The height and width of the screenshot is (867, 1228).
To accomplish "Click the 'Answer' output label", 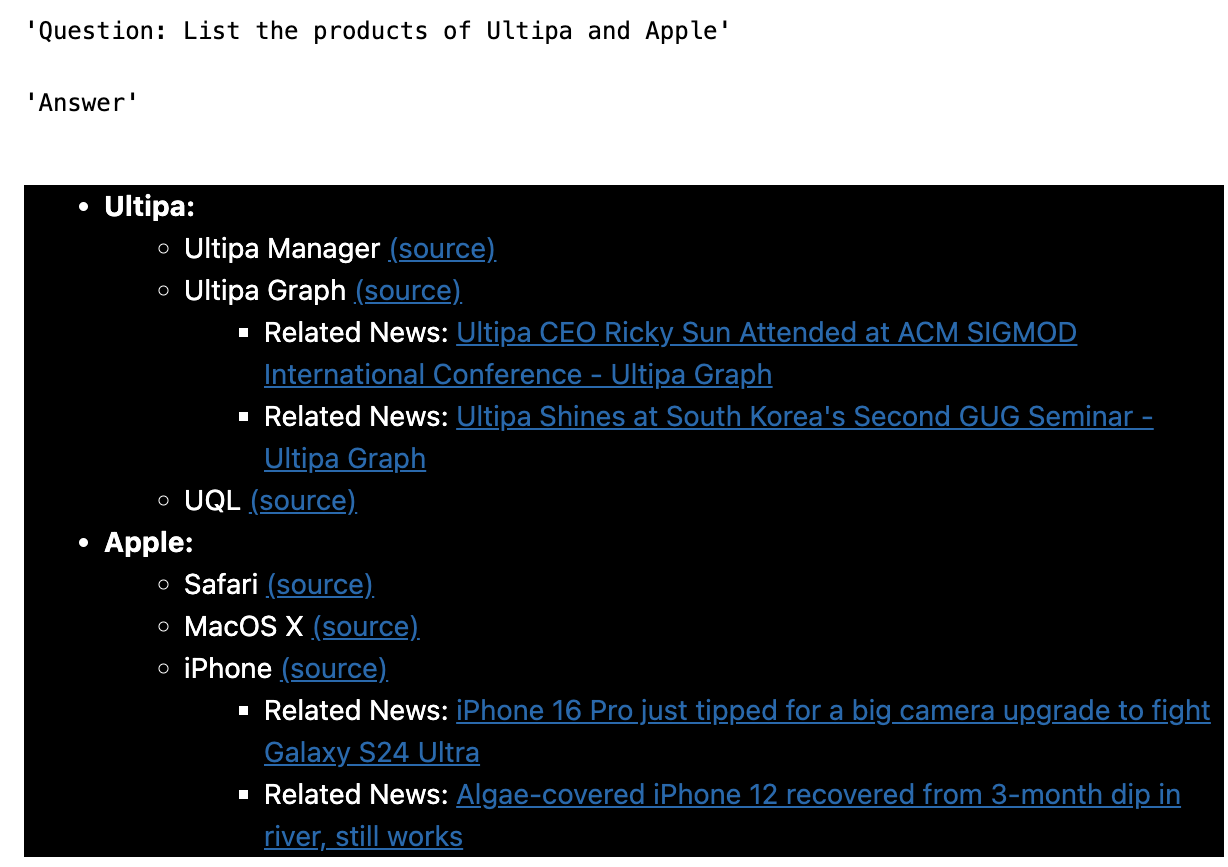I will tap(81, 103).
